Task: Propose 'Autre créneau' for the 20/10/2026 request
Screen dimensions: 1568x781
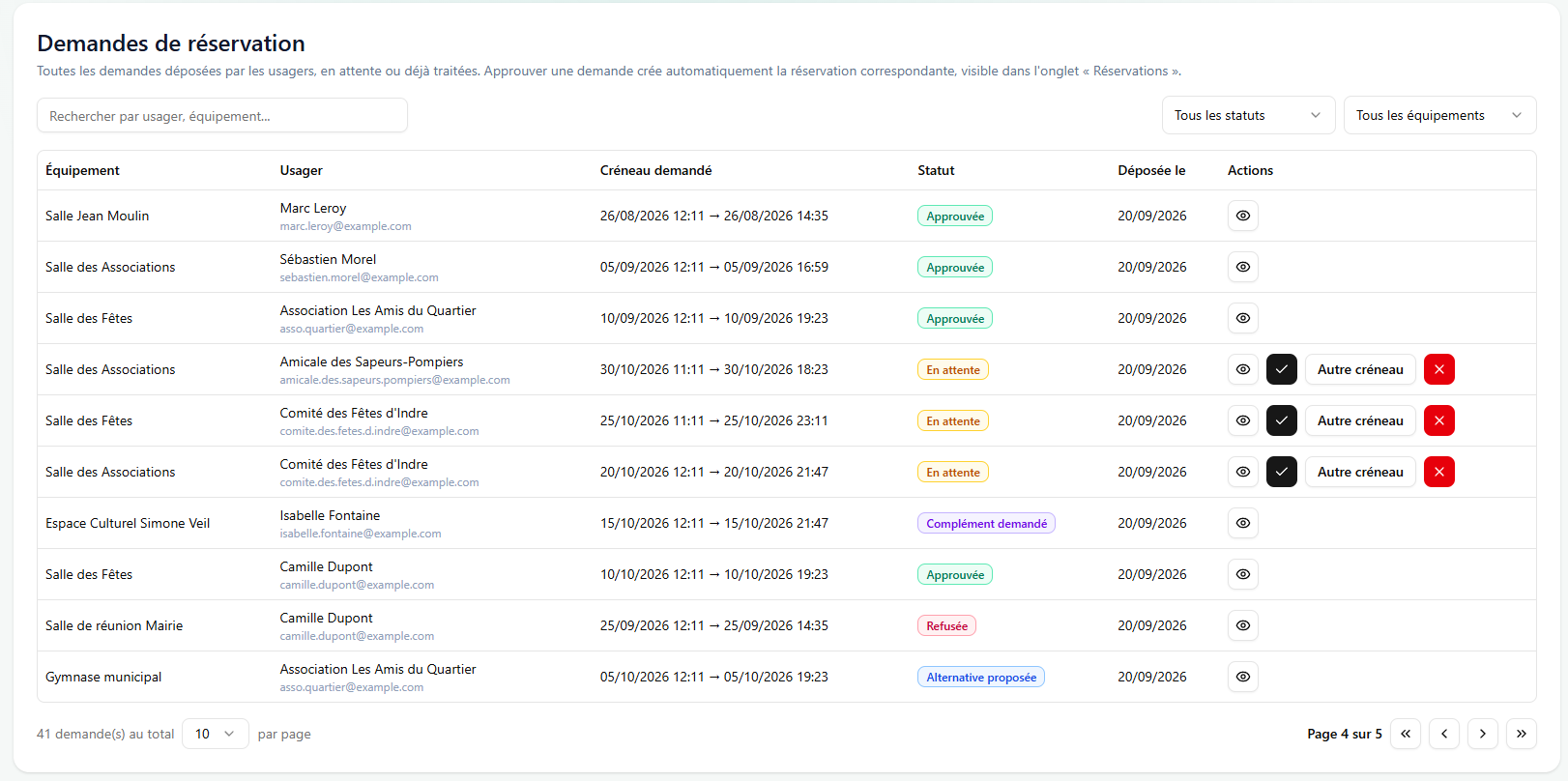Action: click(x=1360, y=472)
